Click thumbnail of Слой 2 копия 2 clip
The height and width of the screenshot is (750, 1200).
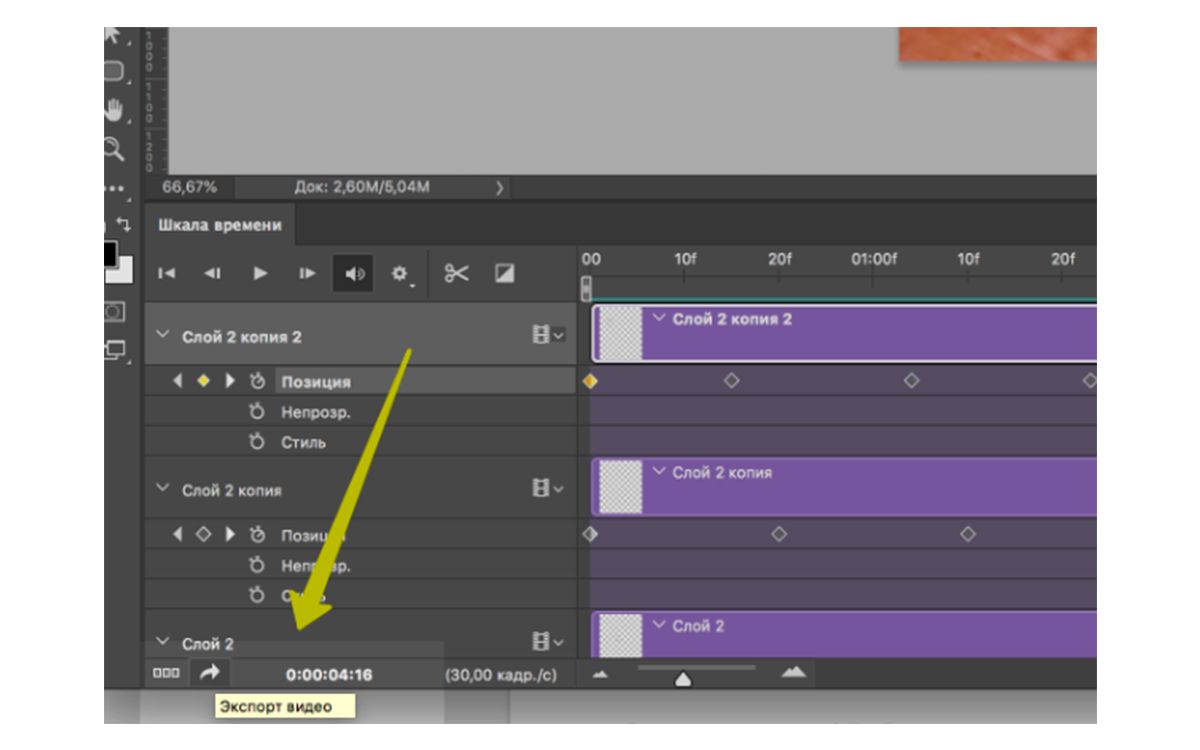pos(620,333)
